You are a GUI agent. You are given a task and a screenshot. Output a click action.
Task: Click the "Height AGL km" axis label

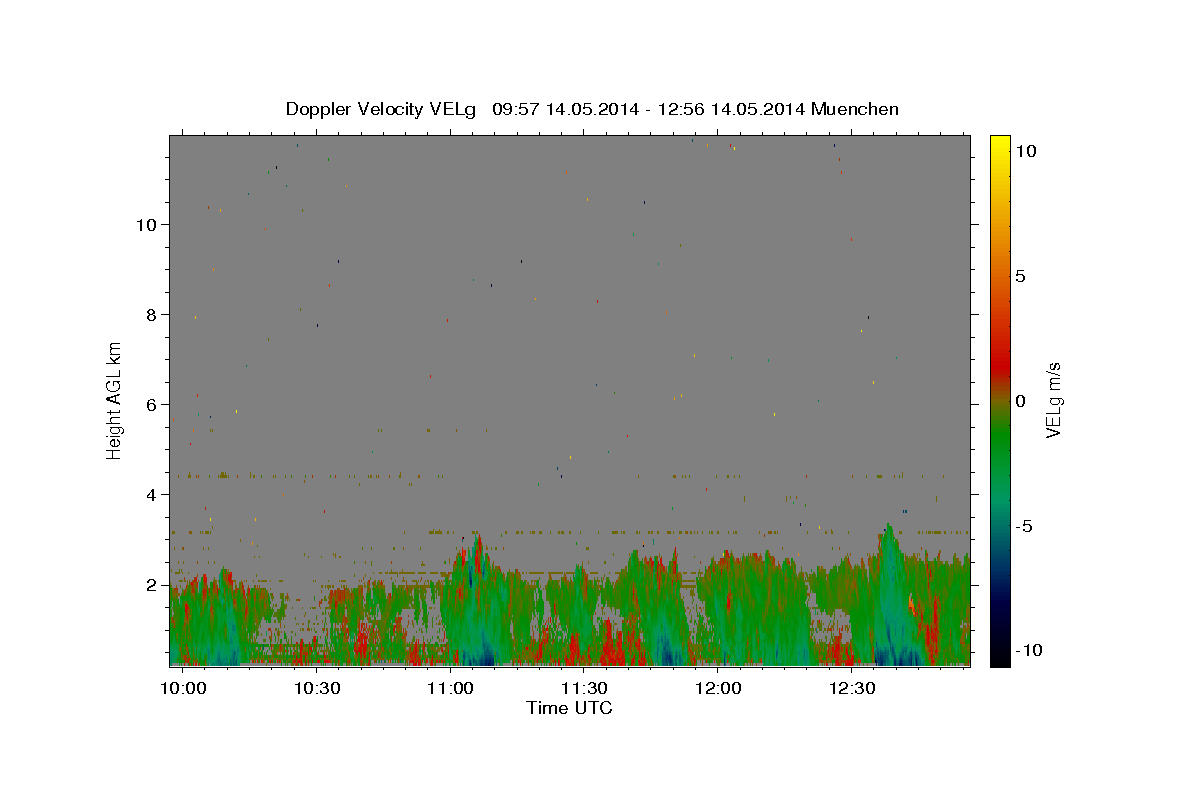pos(115,400)
